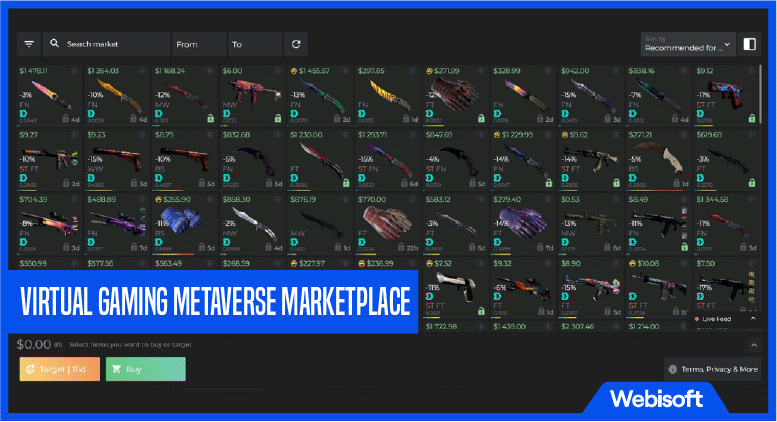Viewport: 777px width, 422px height.
Task: Click trade lock icon on $838.16 card
Action: point(674,119)
